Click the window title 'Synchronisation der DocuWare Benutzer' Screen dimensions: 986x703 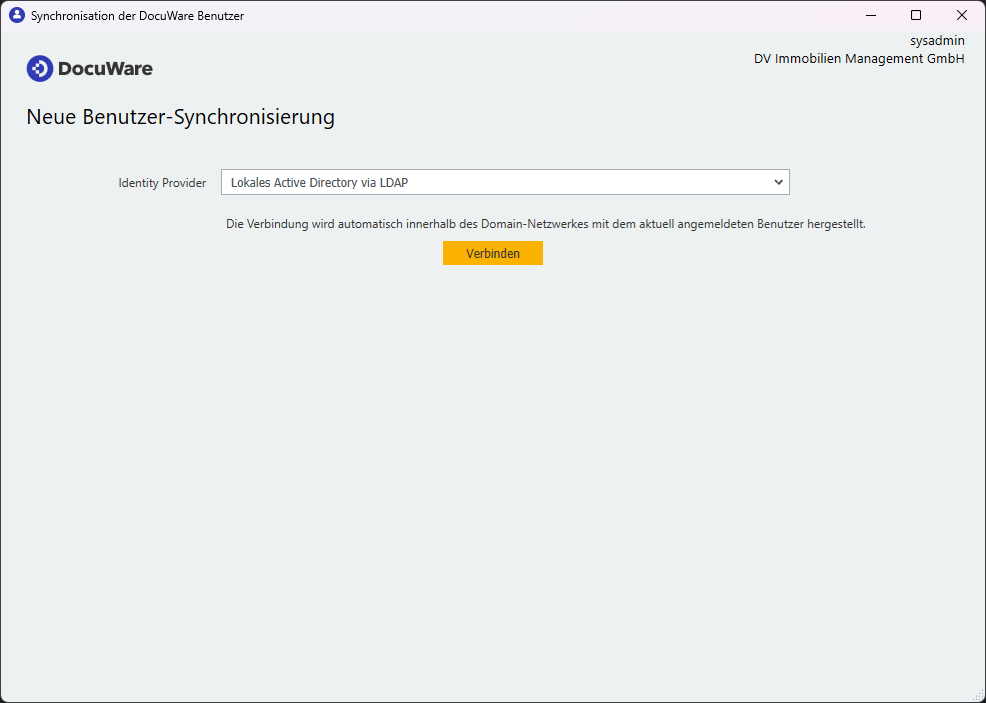pos(137,16)
